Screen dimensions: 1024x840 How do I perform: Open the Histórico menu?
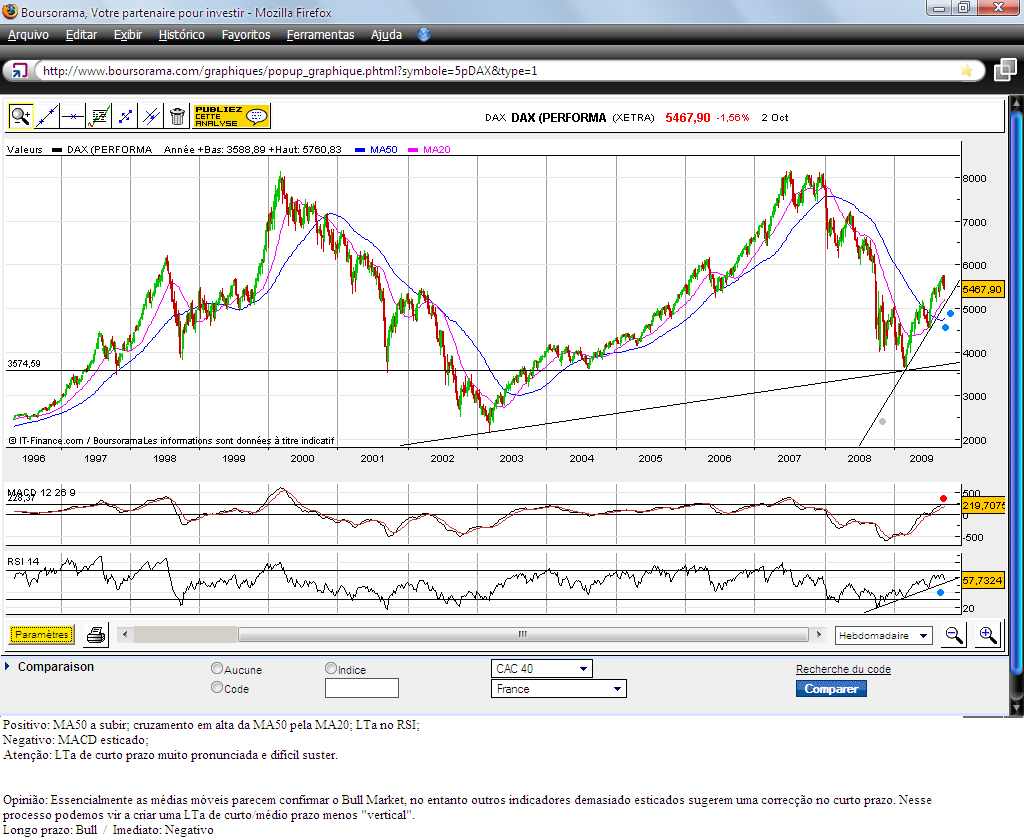182,35
